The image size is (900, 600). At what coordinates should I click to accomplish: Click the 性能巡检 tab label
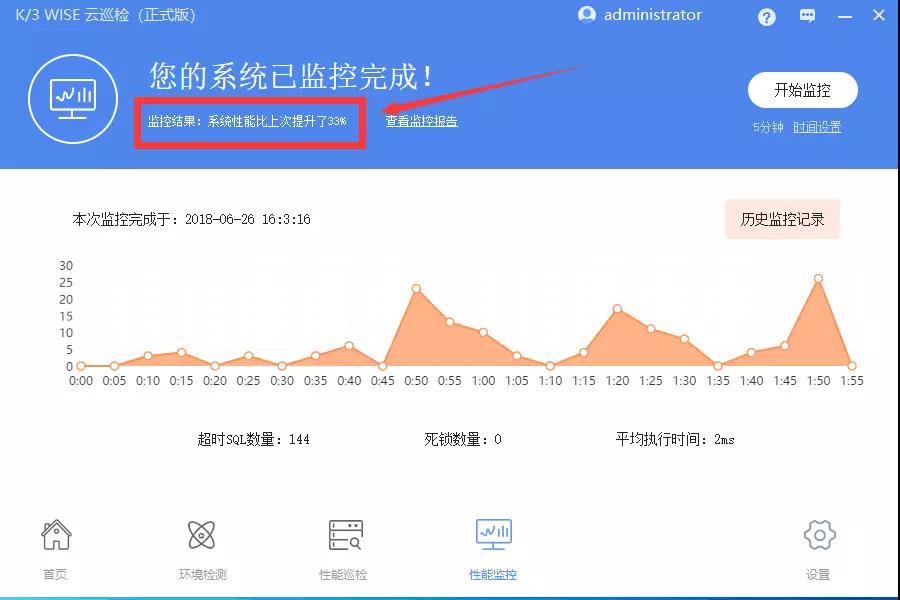tap(343, 574)
